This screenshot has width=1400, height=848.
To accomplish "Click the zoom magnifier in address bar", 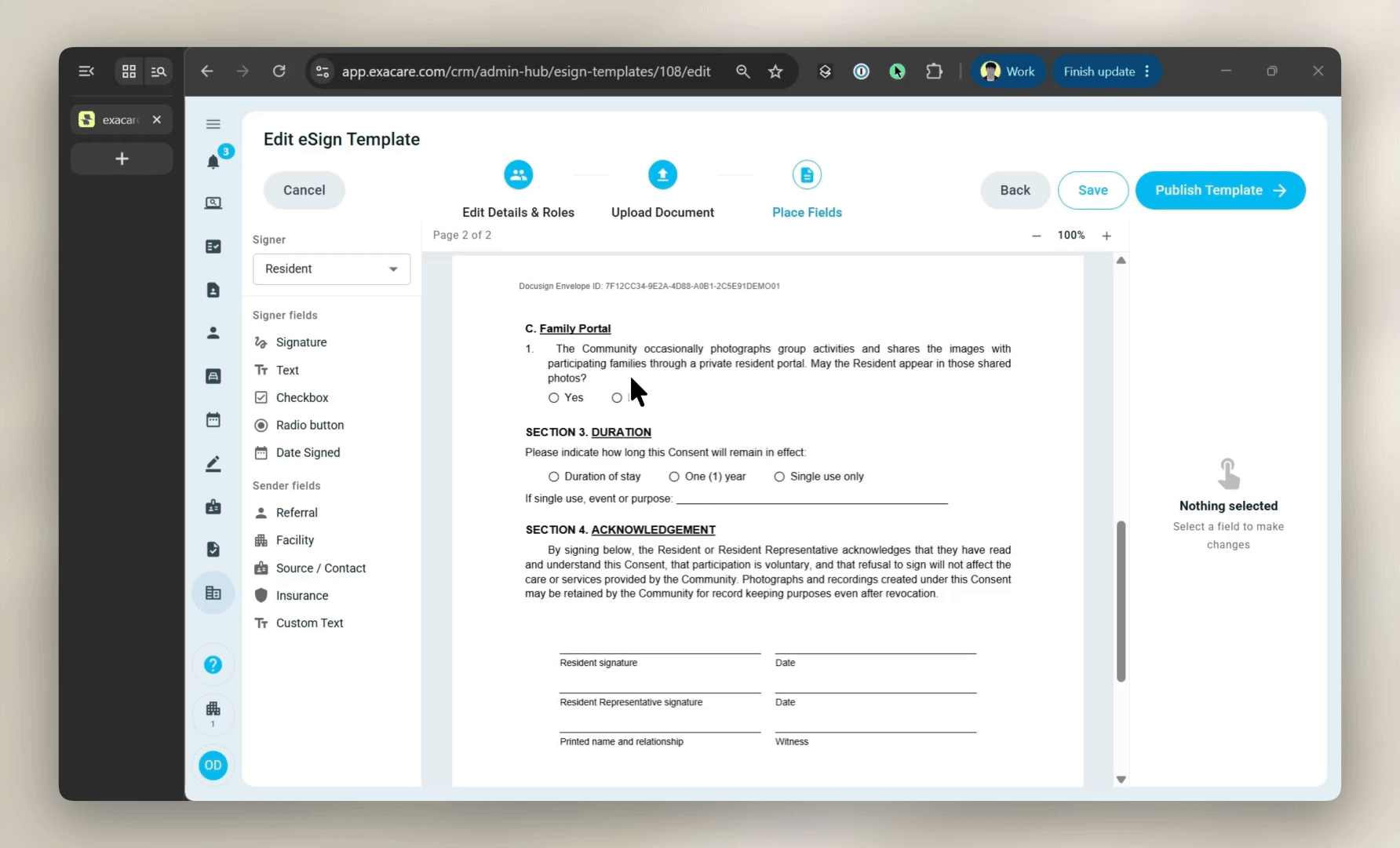I will pyautogui.click(x=742, y=71).
